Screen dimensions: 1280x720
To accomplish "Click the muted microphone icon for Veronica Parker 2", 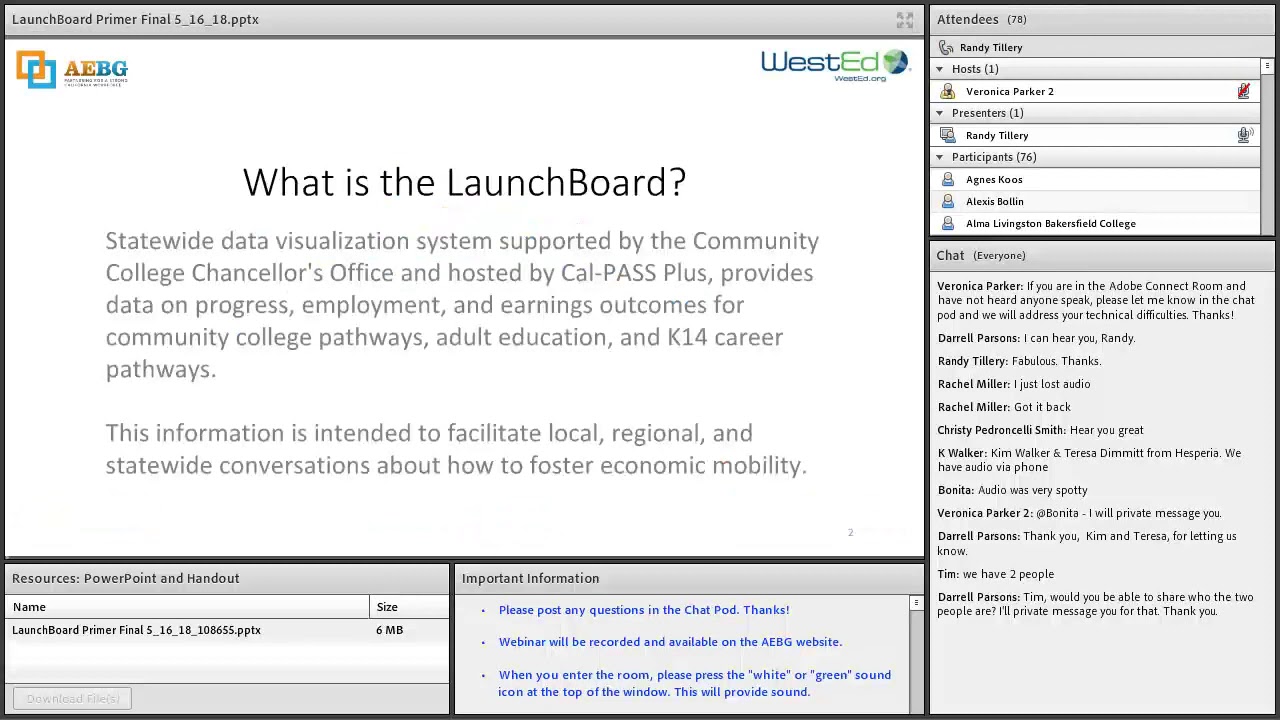I will [x=1243, y=91].
